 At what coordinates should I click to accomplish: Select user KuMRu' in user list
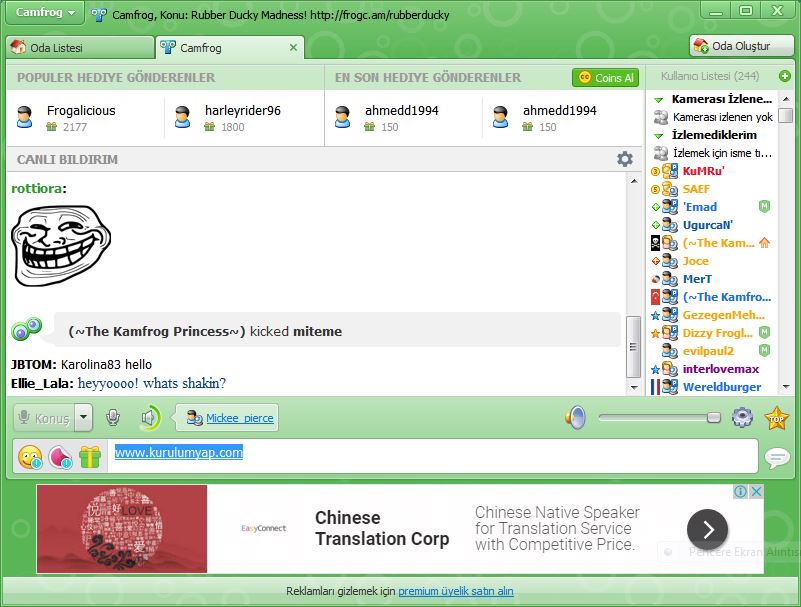tap(703, 171)
